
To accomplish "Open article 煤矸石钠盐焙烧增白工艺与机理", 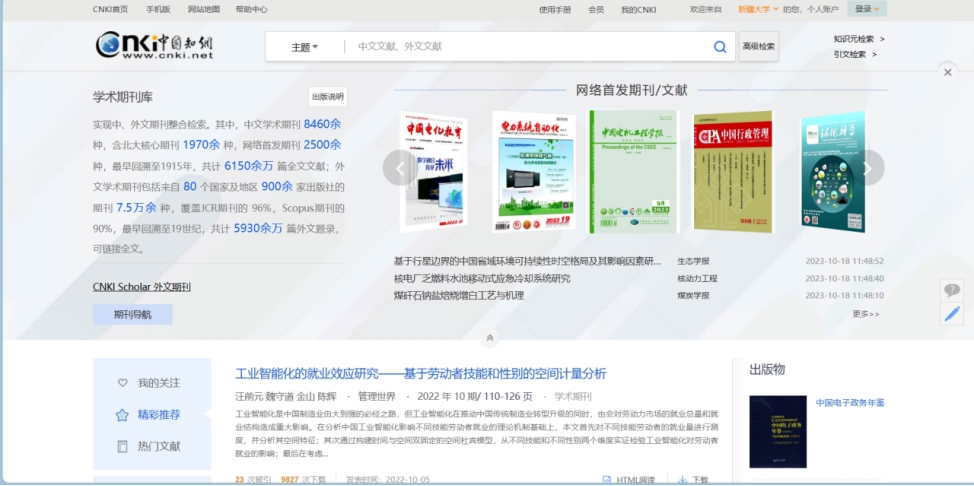I will (459, 295).
